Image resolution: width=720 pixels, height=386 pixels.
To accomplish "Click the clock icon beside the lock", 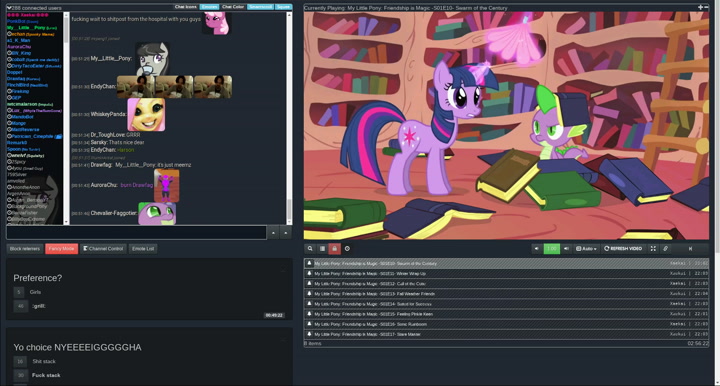I will (x=347, y=249).
